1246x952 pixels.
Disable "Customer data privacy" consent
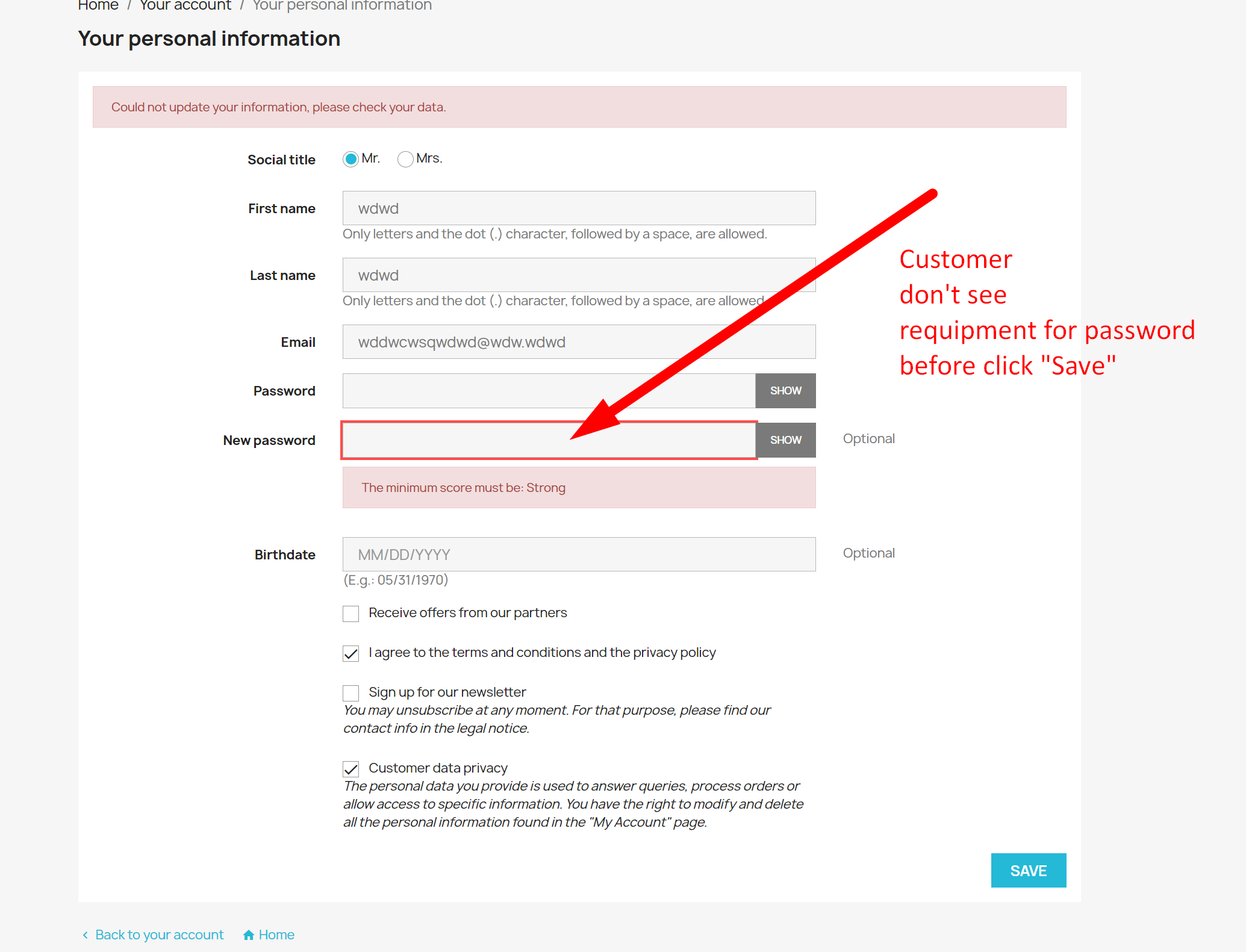tap(350, 768)
